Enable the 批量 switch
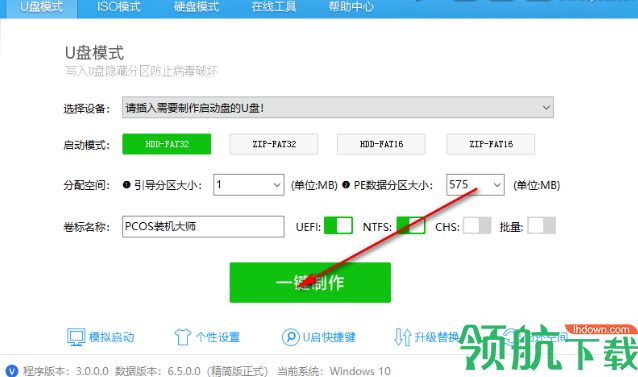The height and width of the screenshot is (377, 638). pyautogui.click(x=542, y=225)
